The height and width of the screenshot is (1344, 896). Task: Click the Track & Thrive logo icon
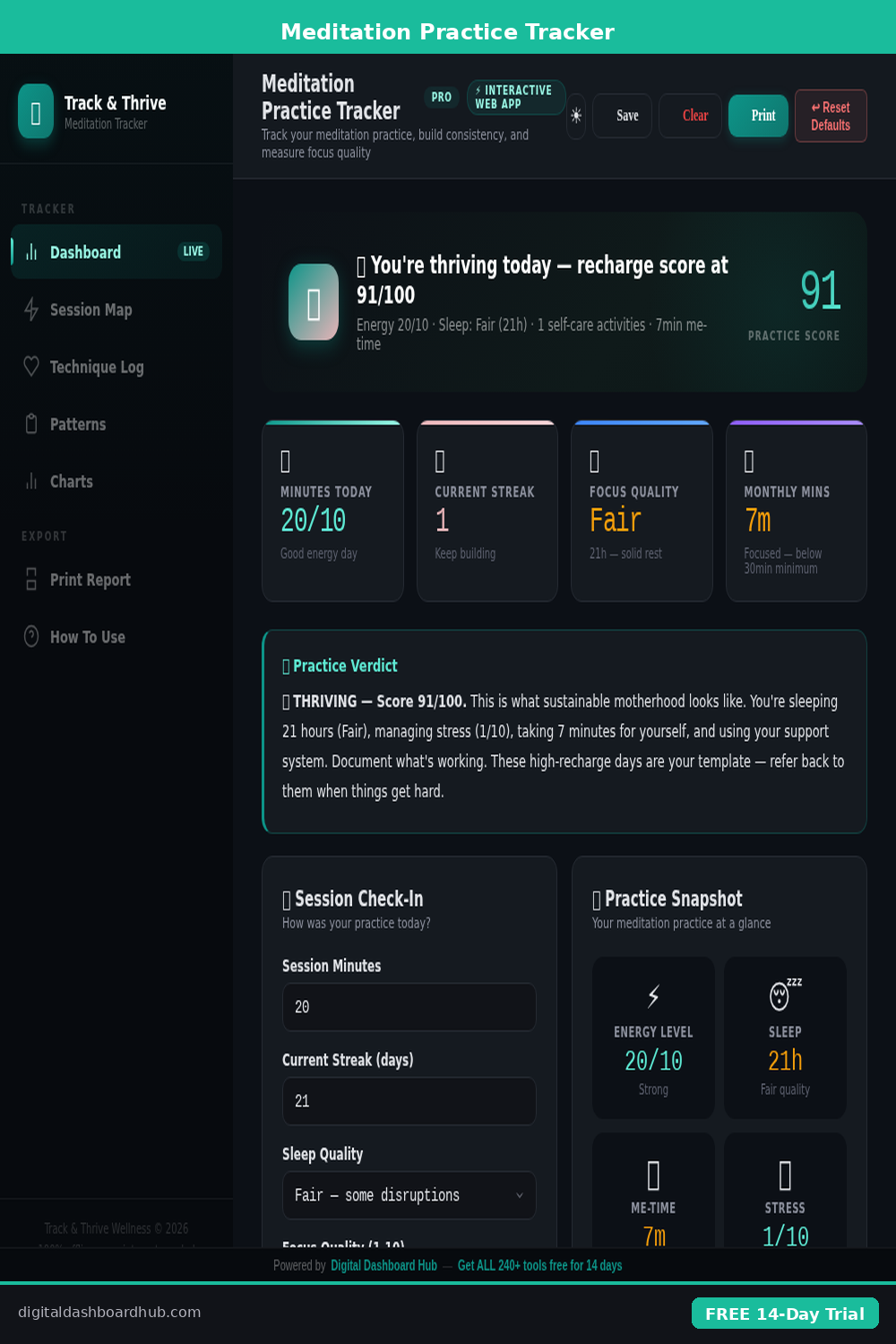click(x=36, y=111)
